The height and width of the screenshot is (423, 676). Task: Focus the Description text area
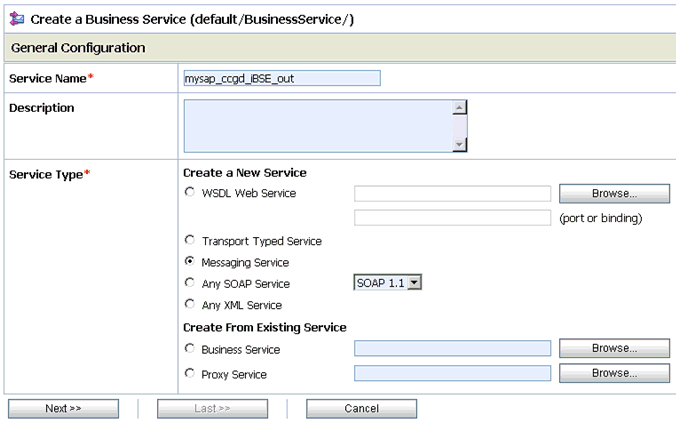pos(318,125)
